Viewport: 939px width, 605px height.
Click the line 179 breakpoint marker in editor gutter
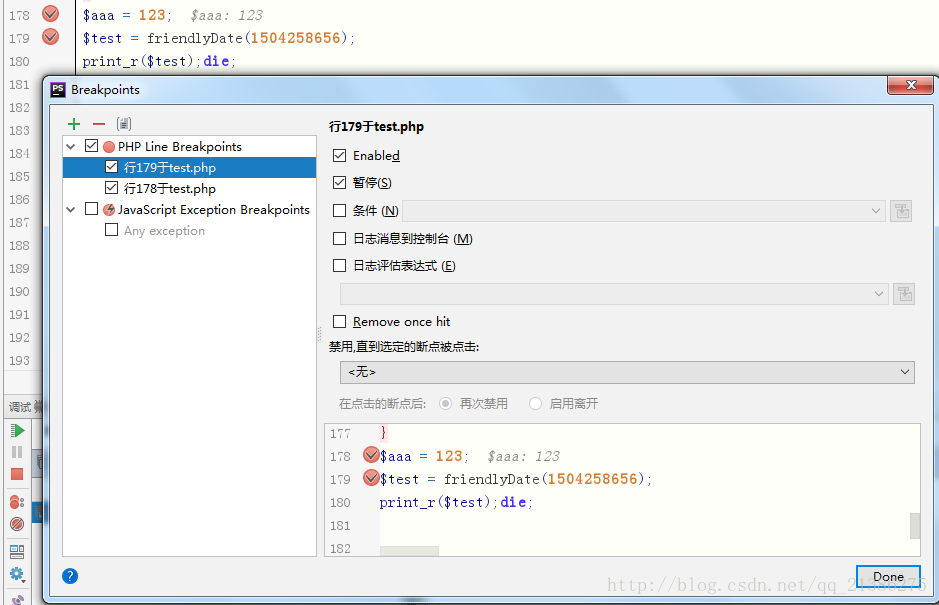pos(50,37)
